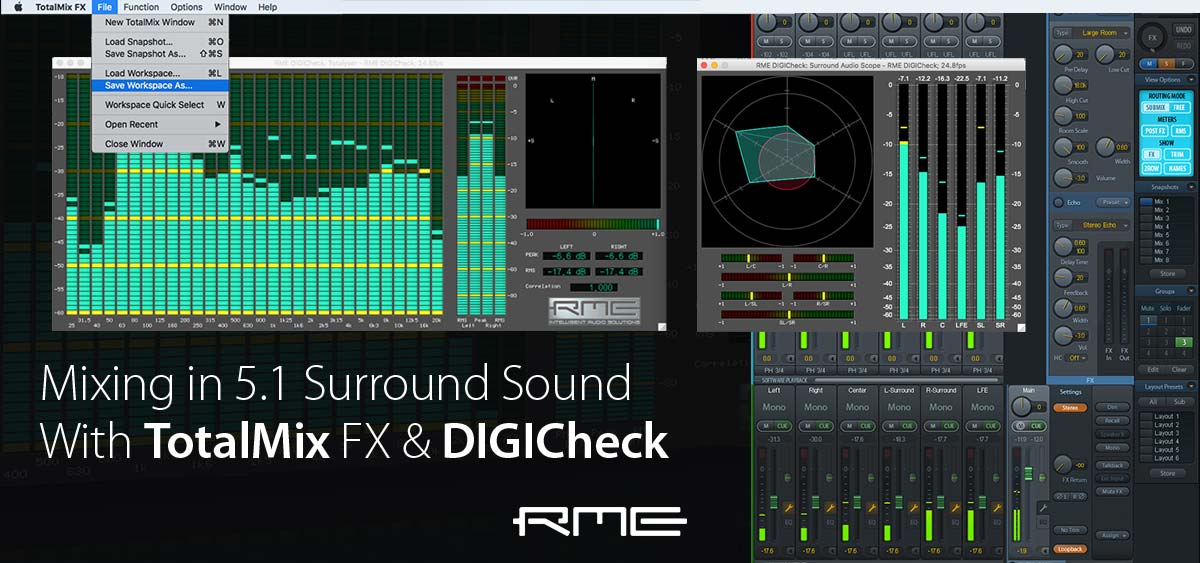Mute the Center channel
Screen dimensions: 1200x563
point(851,425)
